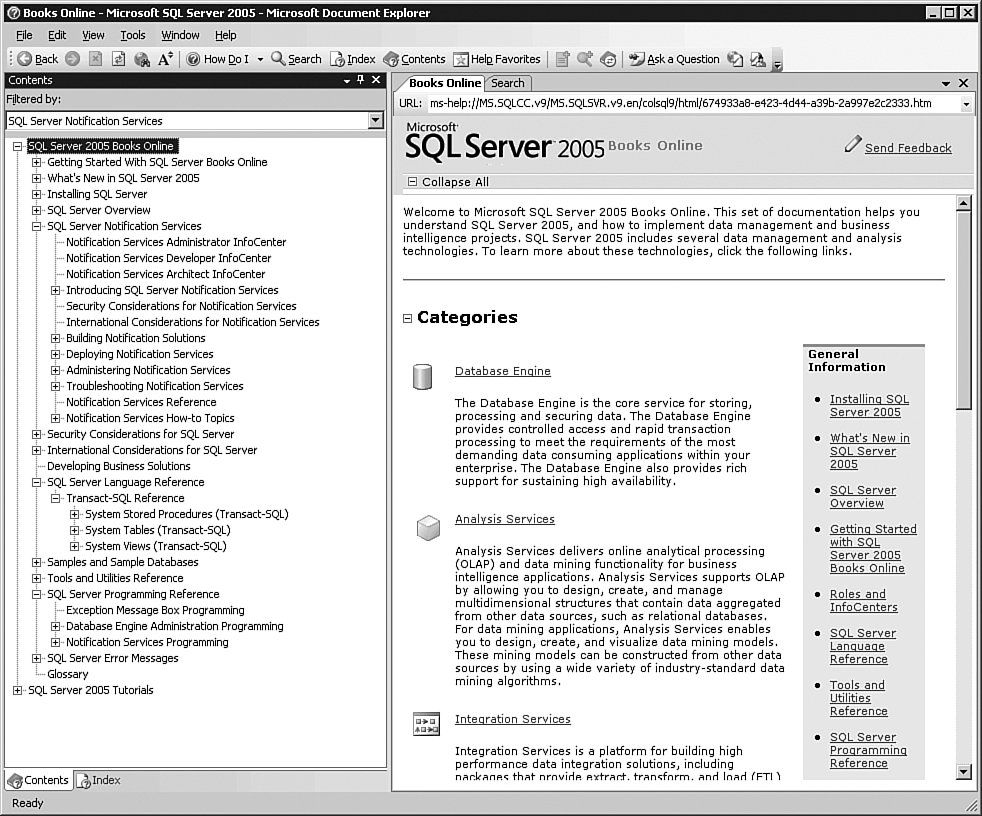Screen dimensions: 982x816
Task: Switch to the Search document tab
Action: [508, 83]
